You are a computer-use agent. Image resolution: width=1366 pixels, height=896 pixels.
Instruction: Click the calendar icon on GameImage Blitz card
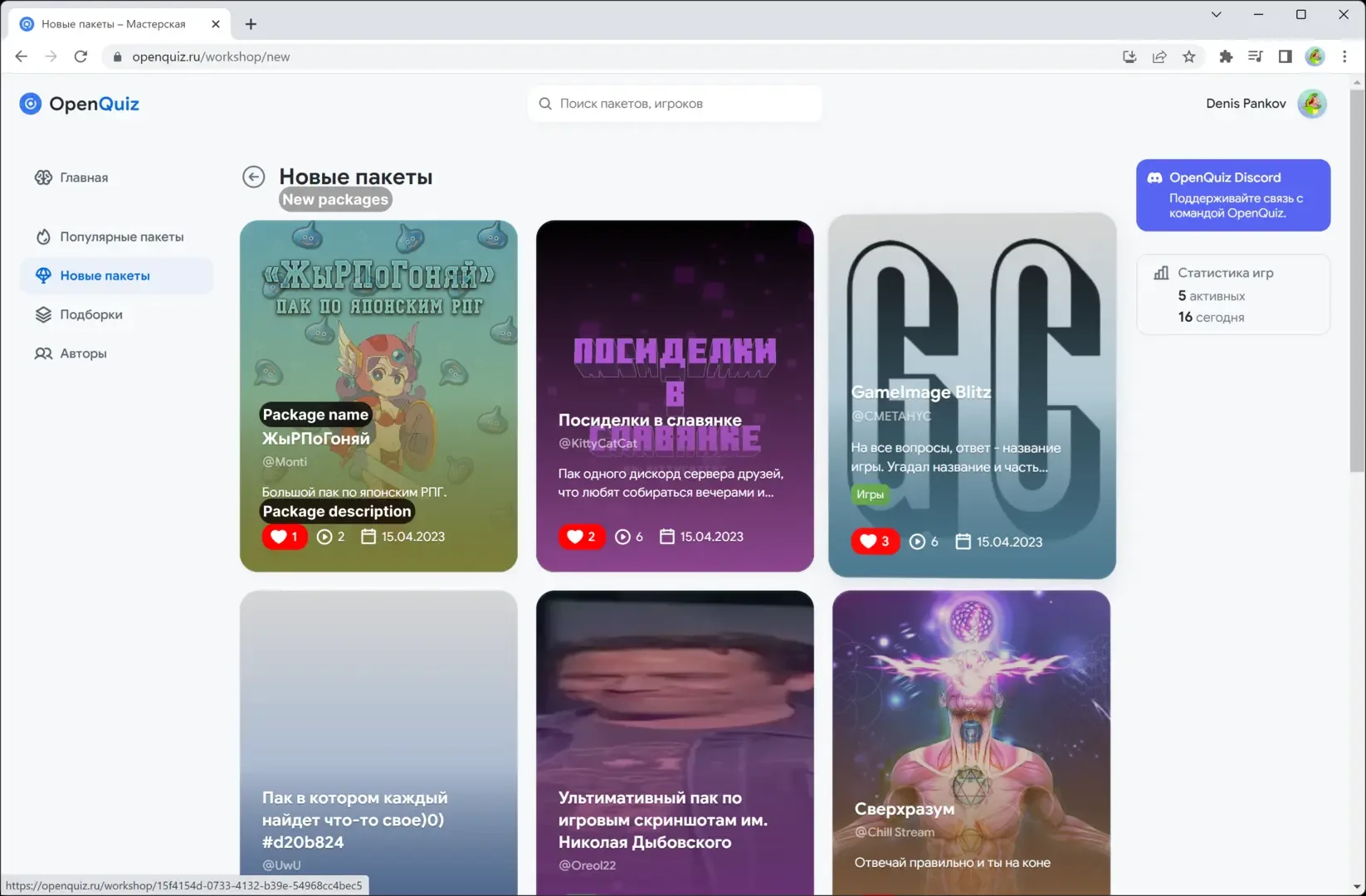click(963, 542)
